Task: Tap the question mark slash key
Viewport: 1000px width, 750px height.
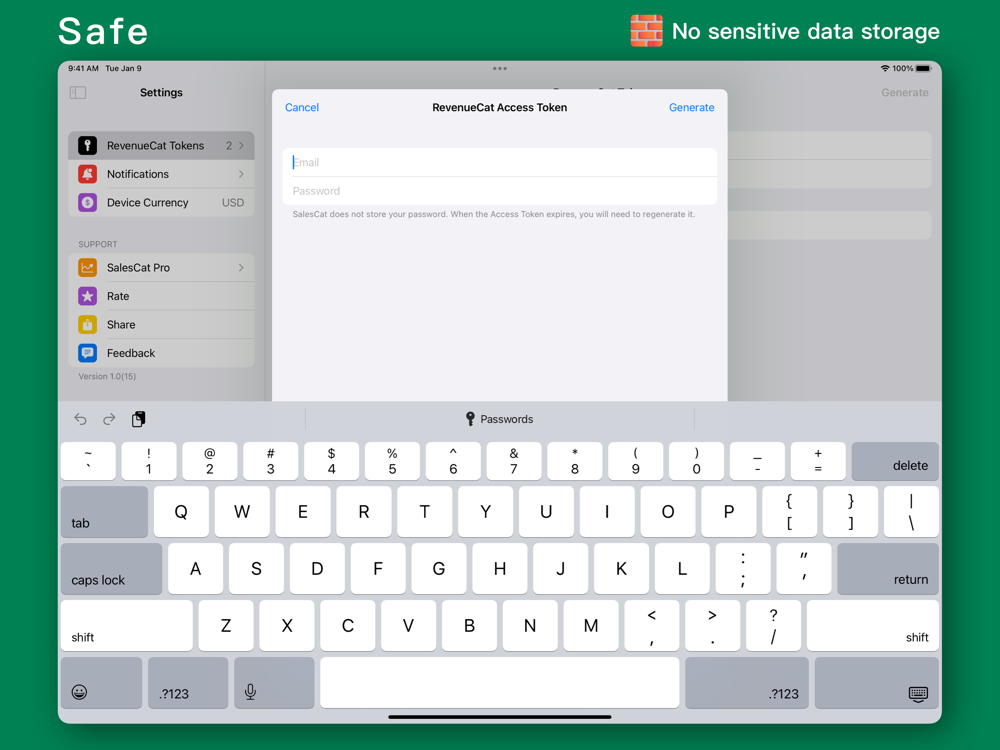Action: pos(773,626)
